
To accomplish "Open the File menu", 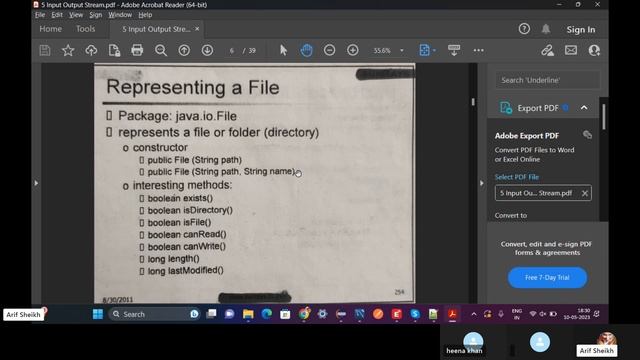I will (40, 15).
